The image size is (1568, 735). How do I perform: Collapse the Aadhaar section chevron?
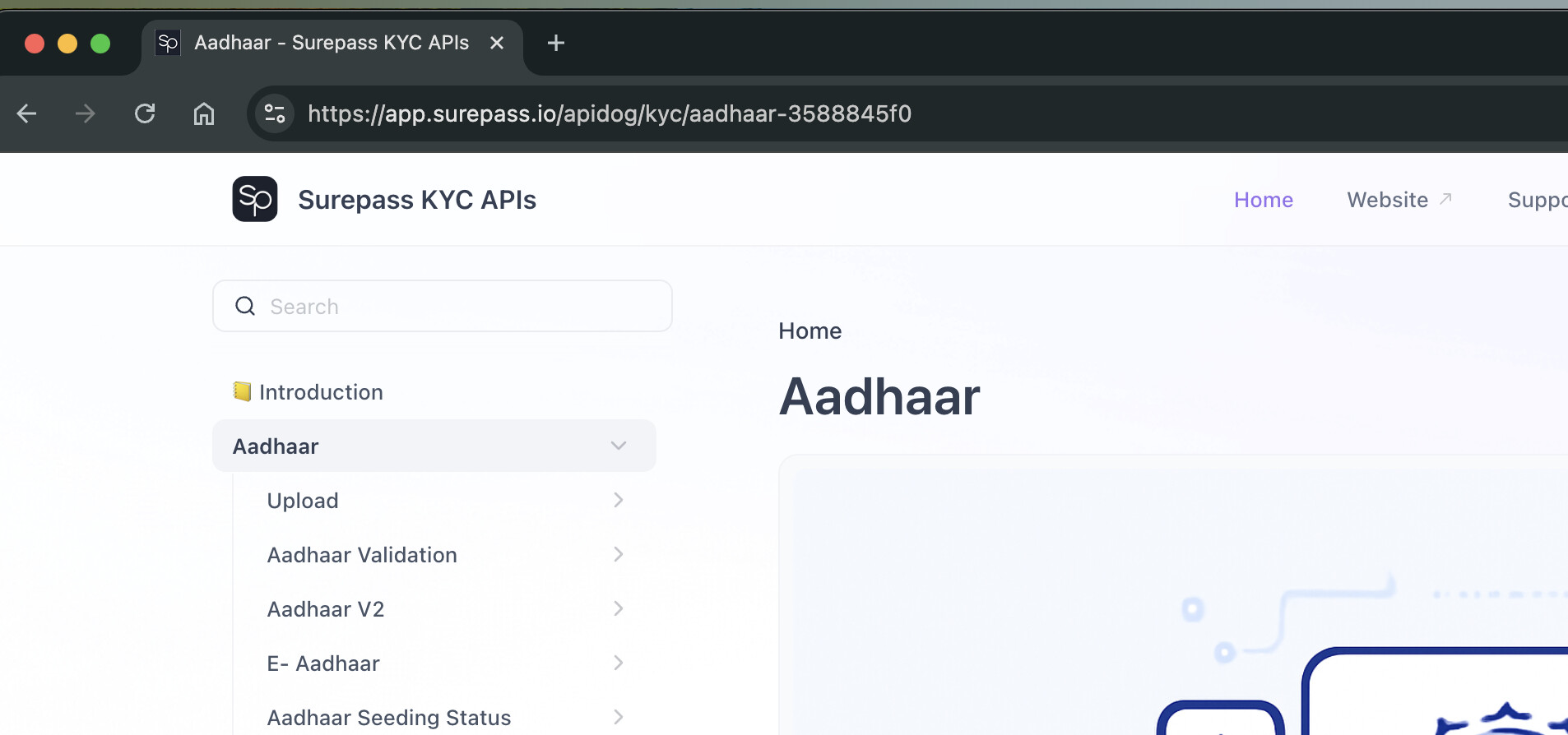619,446
